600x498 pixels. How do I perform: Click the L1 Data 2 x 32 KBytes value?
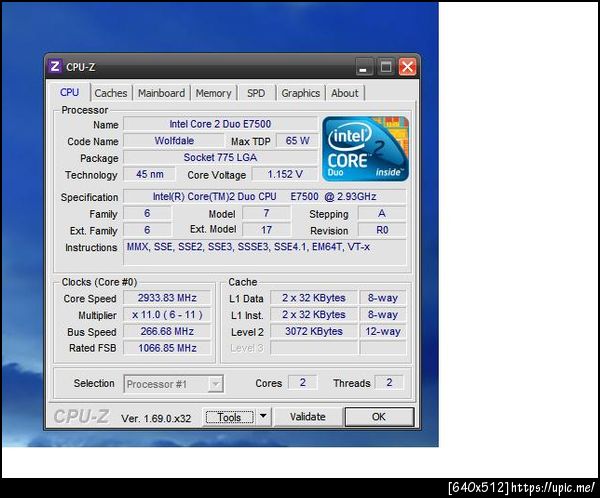[x=314, y=298]
